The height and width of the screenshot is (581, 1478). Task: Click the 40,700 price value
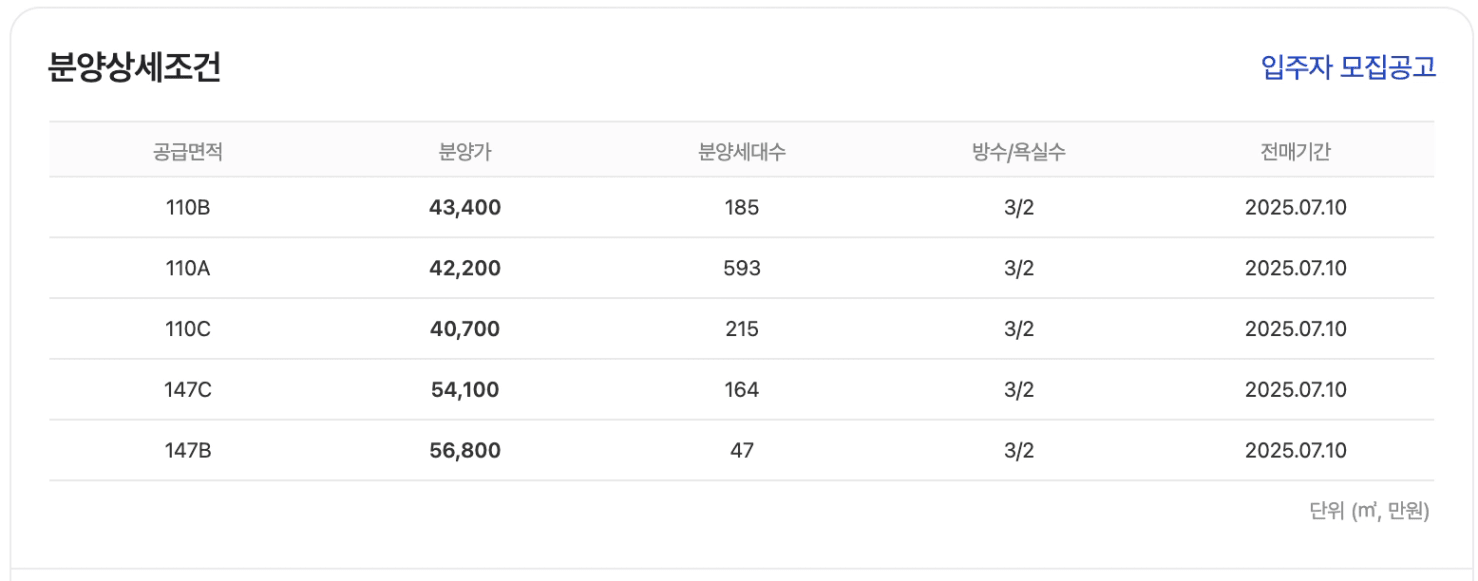(465, 329)
